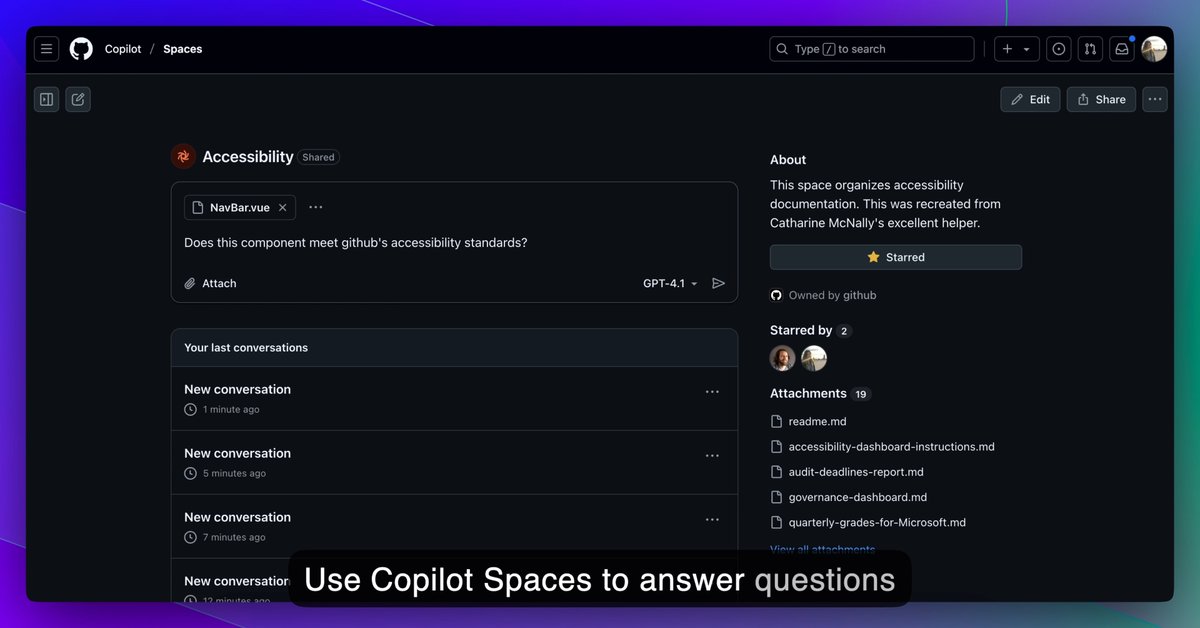Click the Attachments count badge 19
Image resolution: width=1200 pixels, height=628 pixels.
860,394
